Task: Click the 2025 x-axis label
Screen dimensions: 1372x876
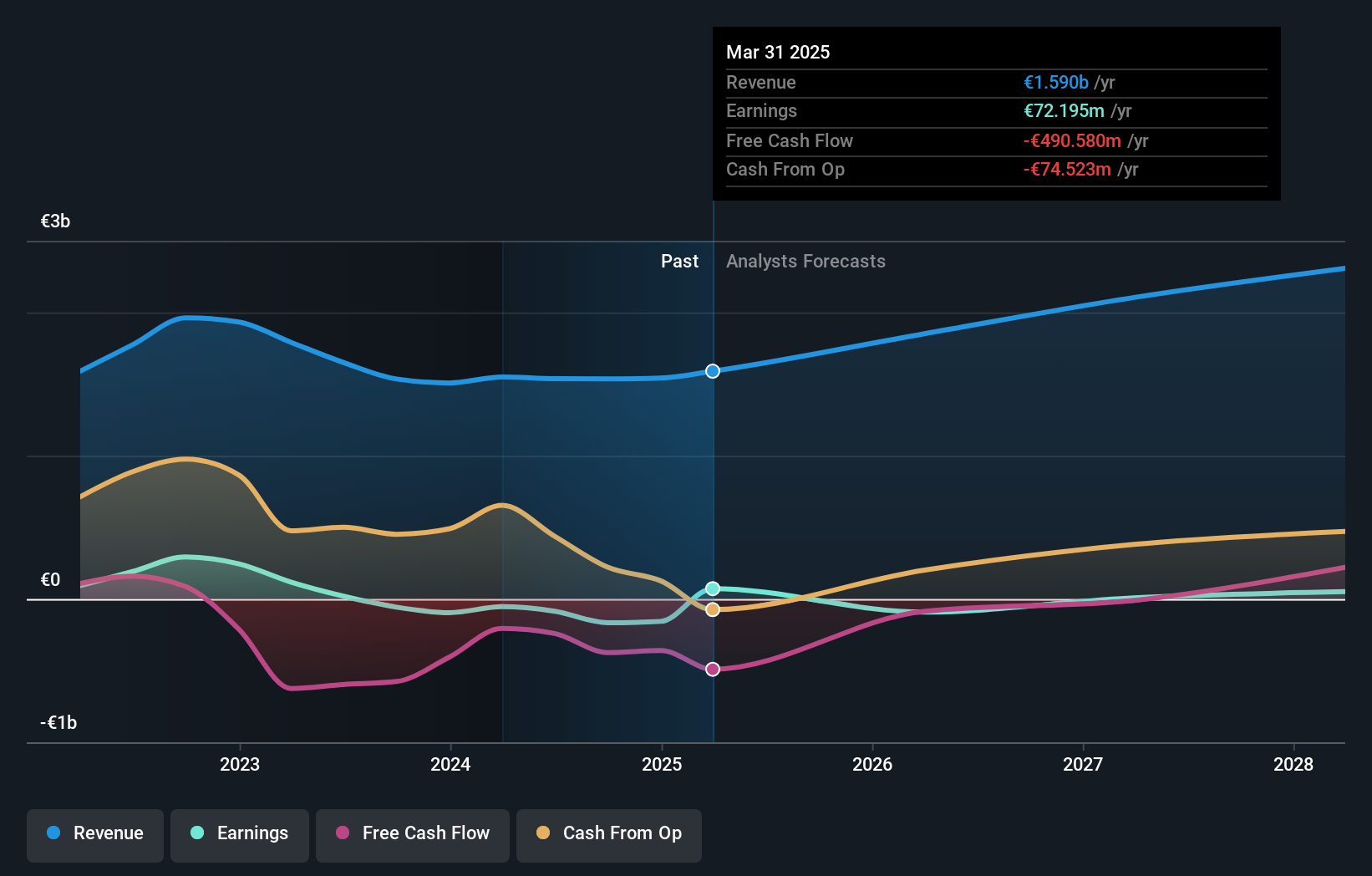Action: click(662, 764)
